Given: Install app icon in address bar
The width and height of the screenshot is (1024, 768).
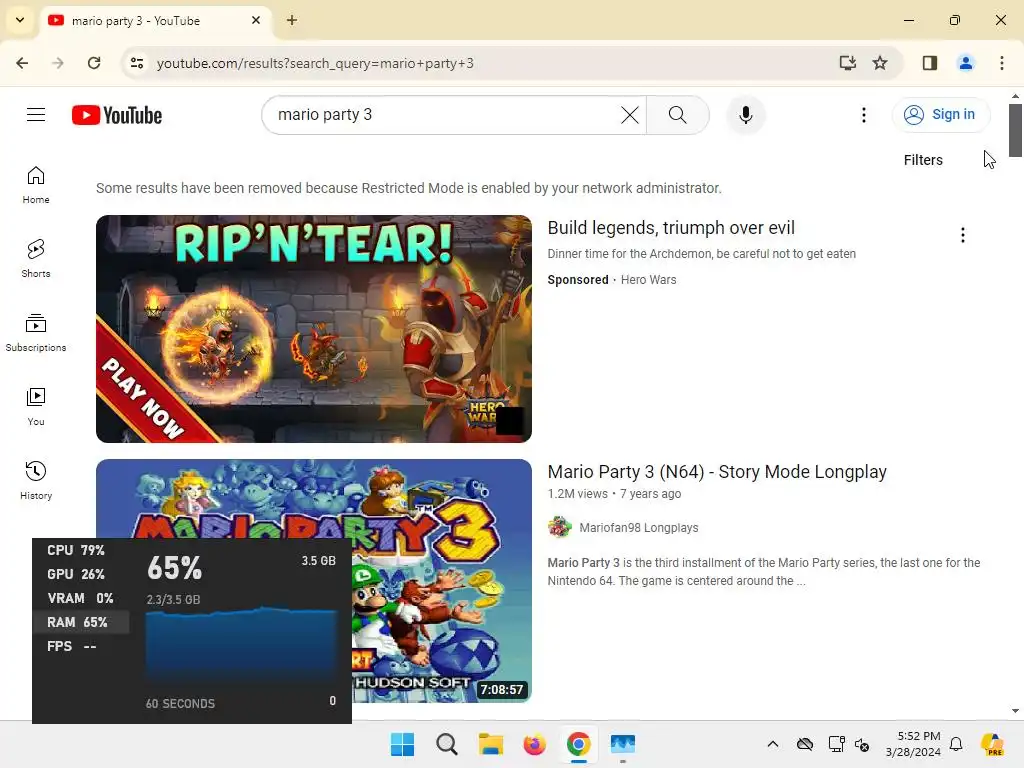Looking at the screenshot, I should [847, 63].
